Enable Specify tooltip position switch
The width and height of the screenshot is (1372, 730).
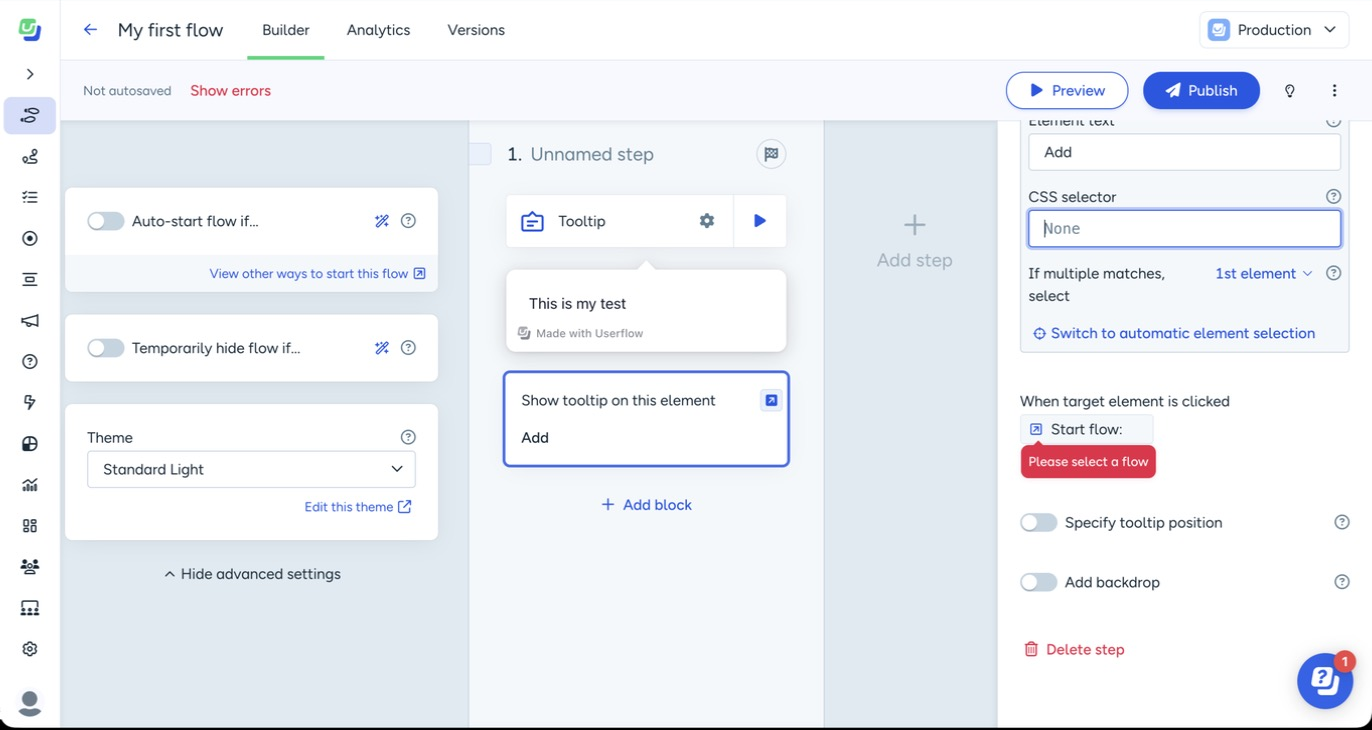point(1038,523)
